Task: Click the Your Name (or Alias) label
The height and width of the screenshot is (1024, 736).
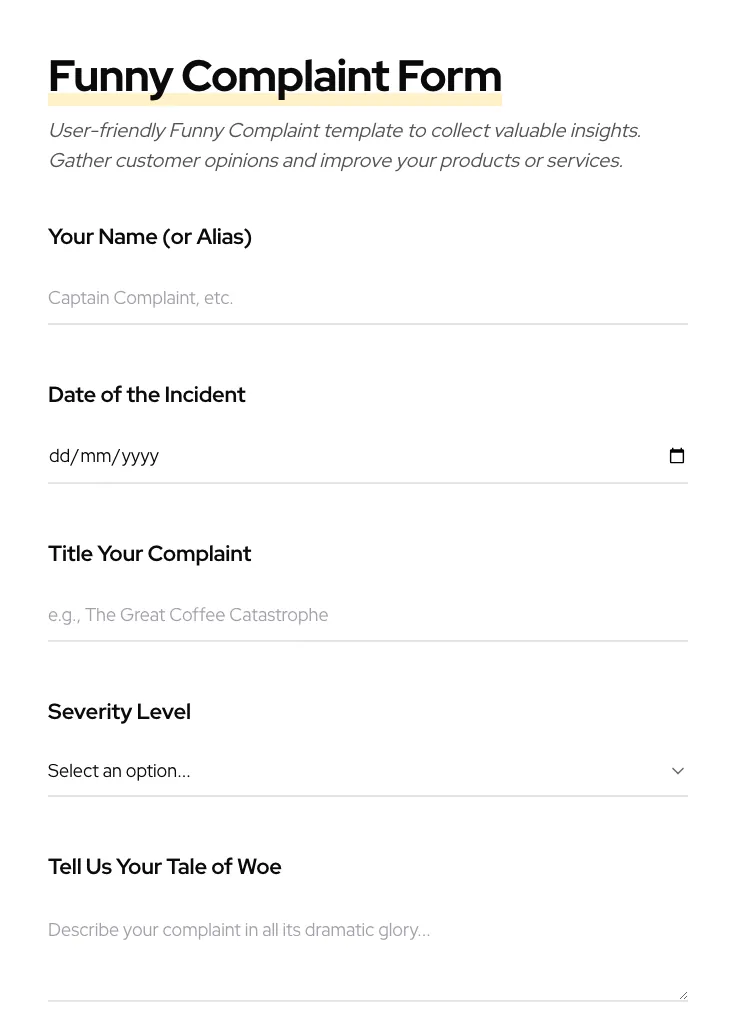Action: point(149,237)
